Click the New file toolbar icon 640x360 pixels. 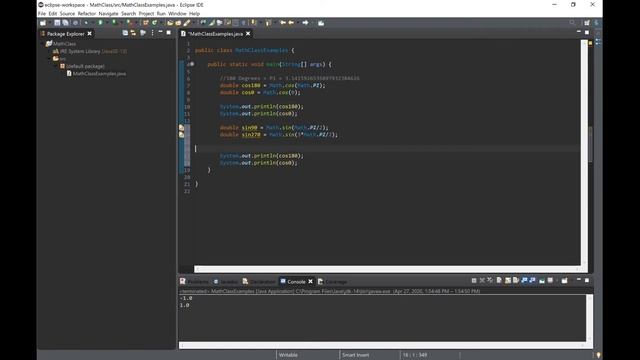(x=43, y=23)
